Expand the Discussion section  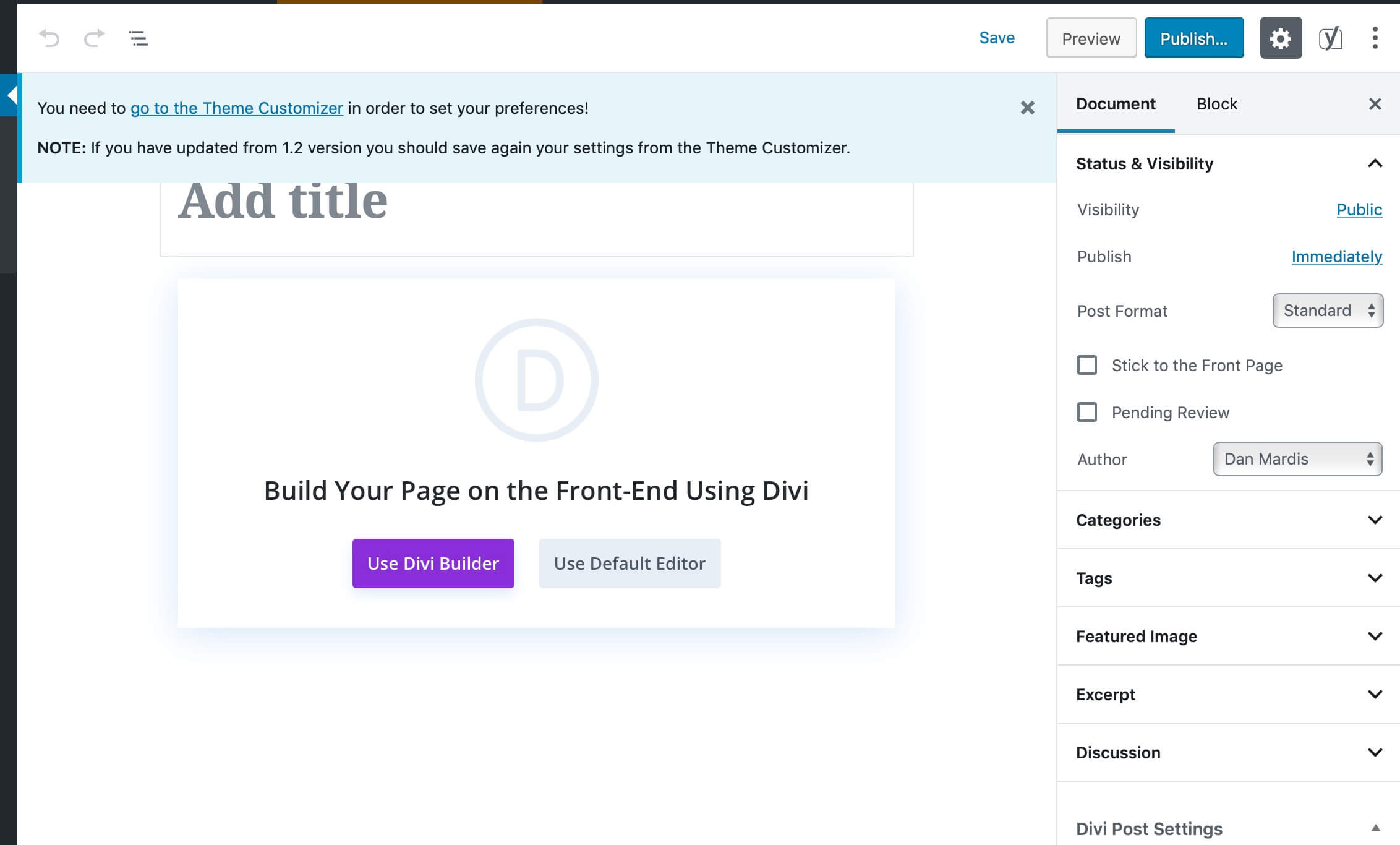point(1229,752)
